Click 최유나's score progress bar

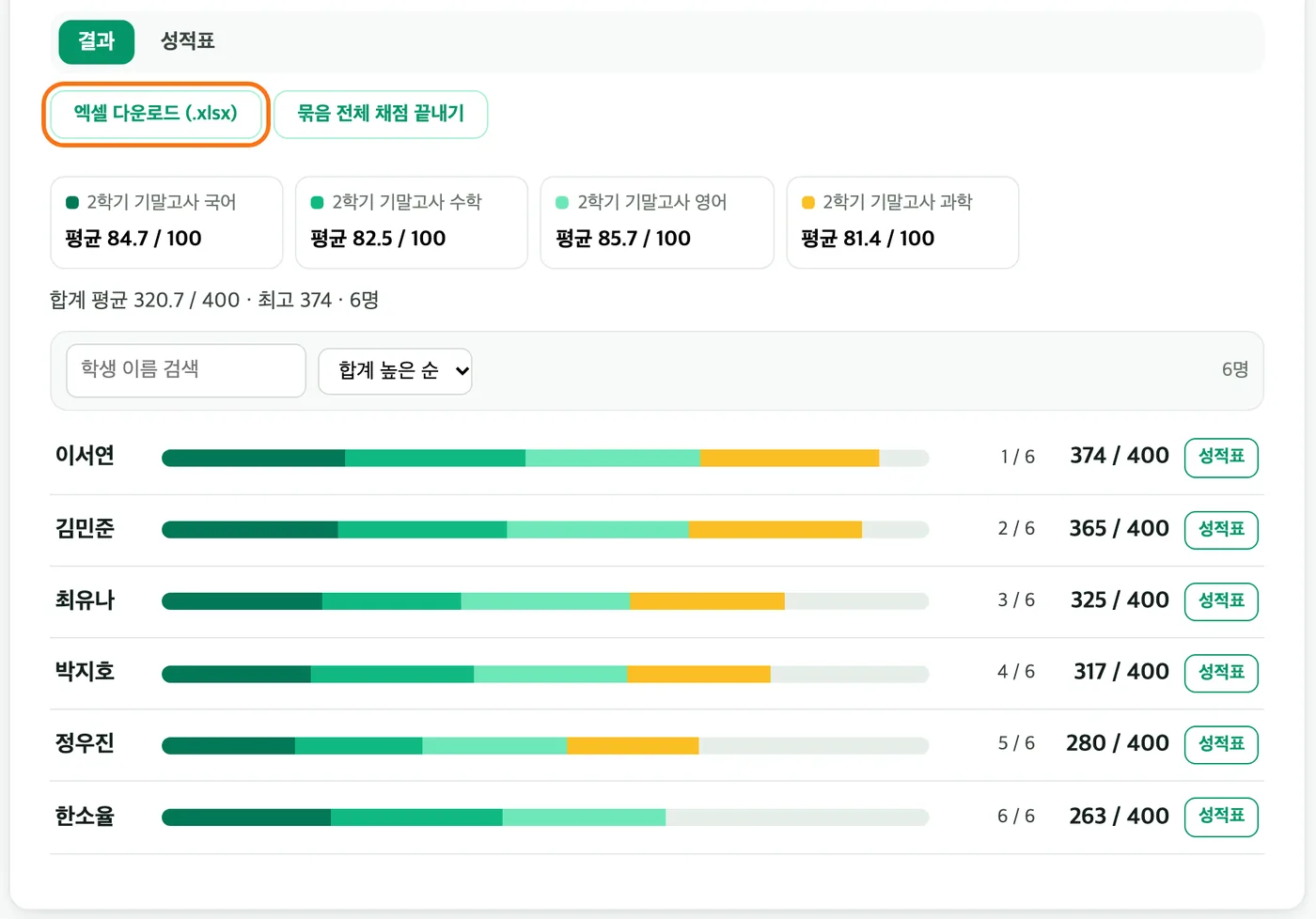(545, 601)
